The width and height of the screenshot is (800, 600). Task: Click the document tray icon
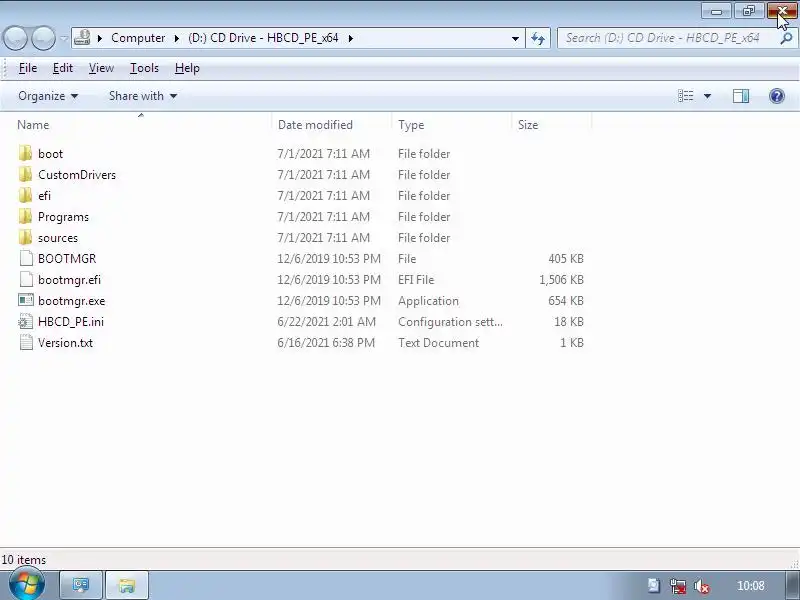tap(654, 586)
